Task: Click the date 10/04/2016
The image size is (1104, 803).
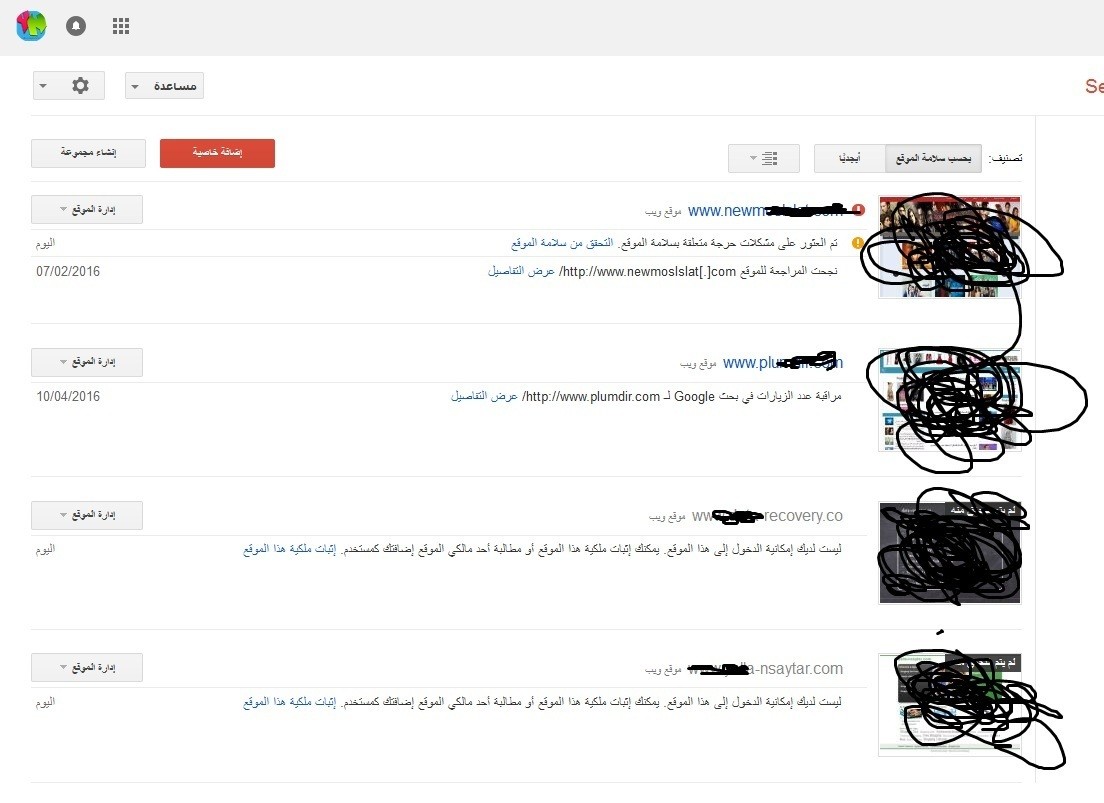Action: [x=68, y=397]
